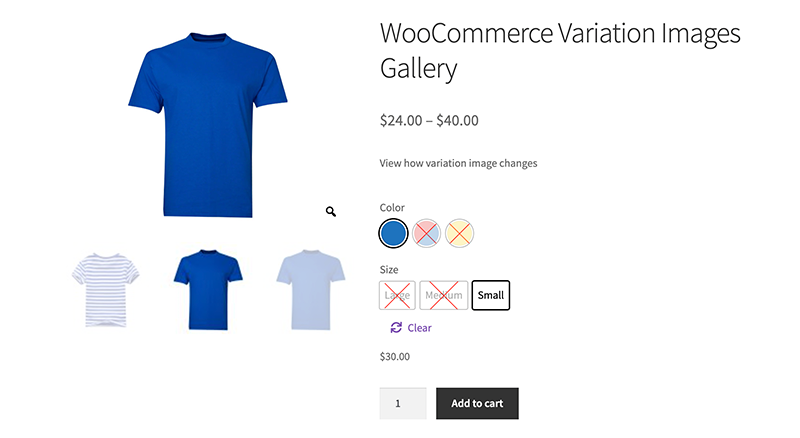Viewport: 800px width, 438px height.
Task: Click the quantity input field
Action: [403, 403]
